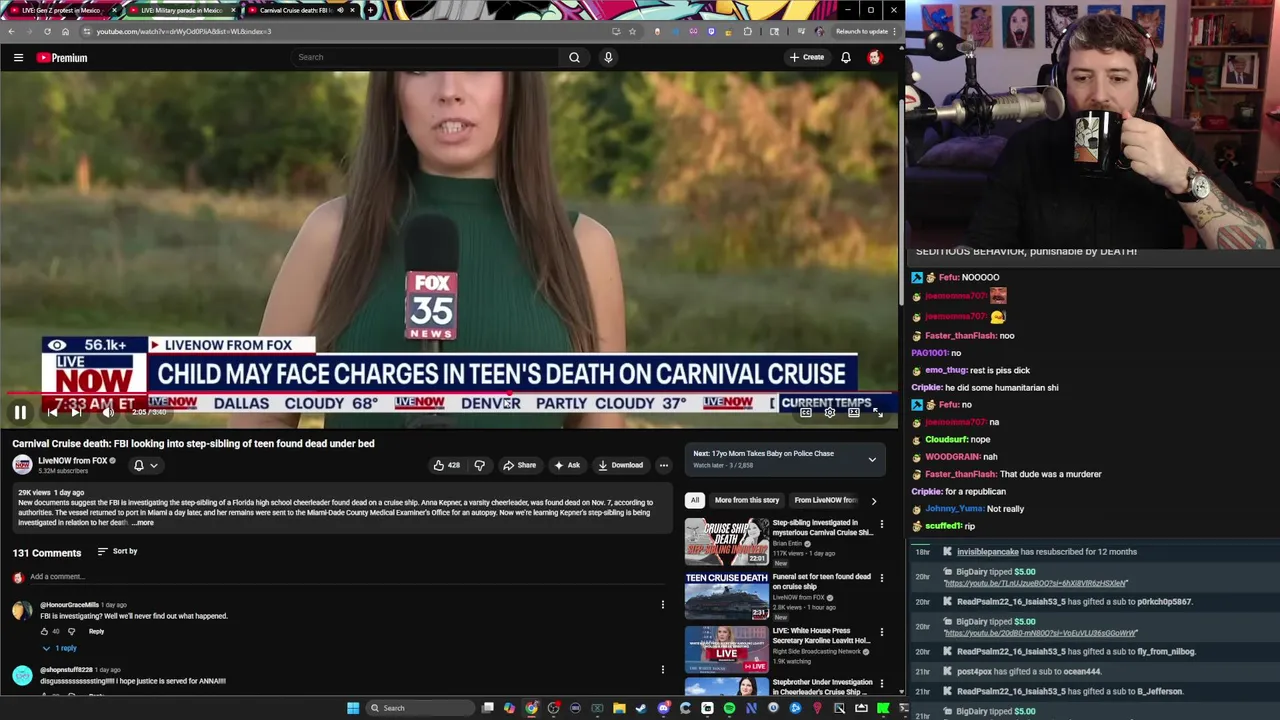Viewport: 1280px width, 720px height.
Task: Open File Explorer from taskbar
Action: (x=619, y=708)
